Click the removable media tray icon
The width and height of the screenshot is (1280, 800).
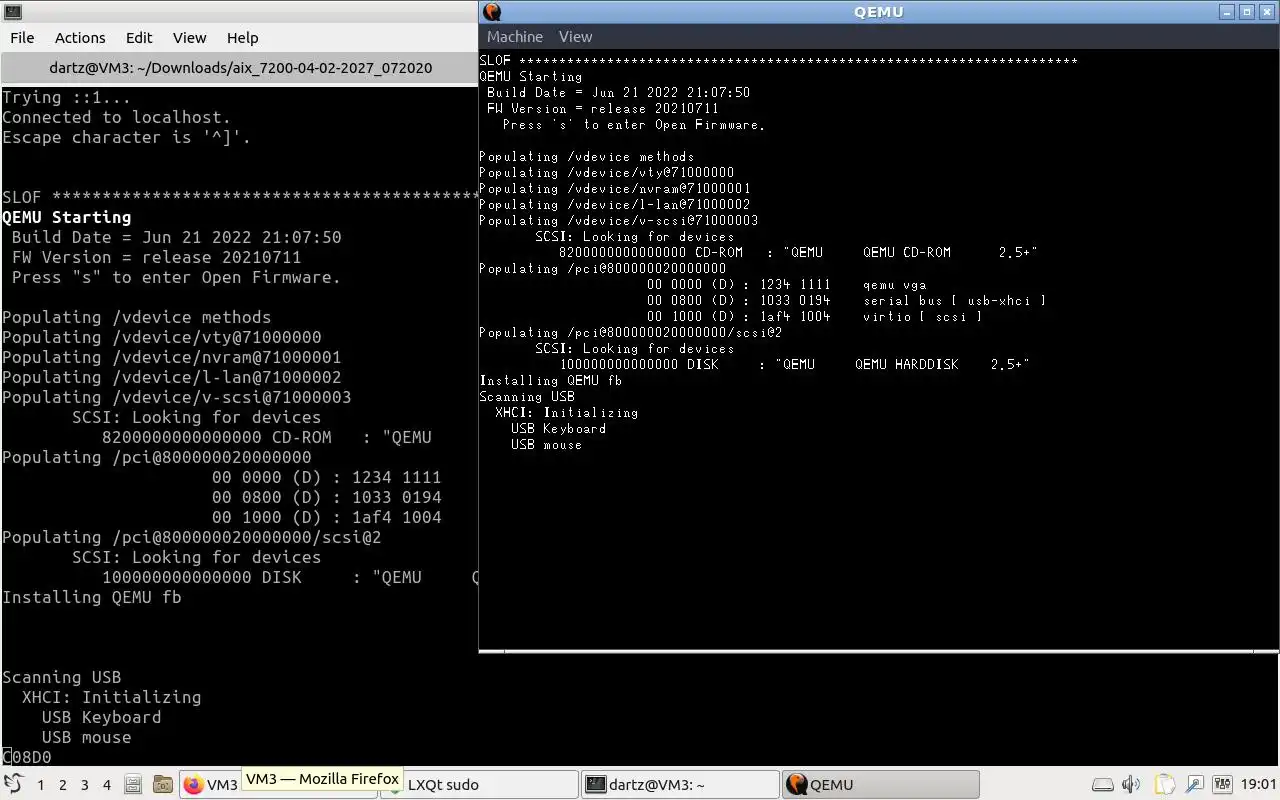(x=1102, y=785)
